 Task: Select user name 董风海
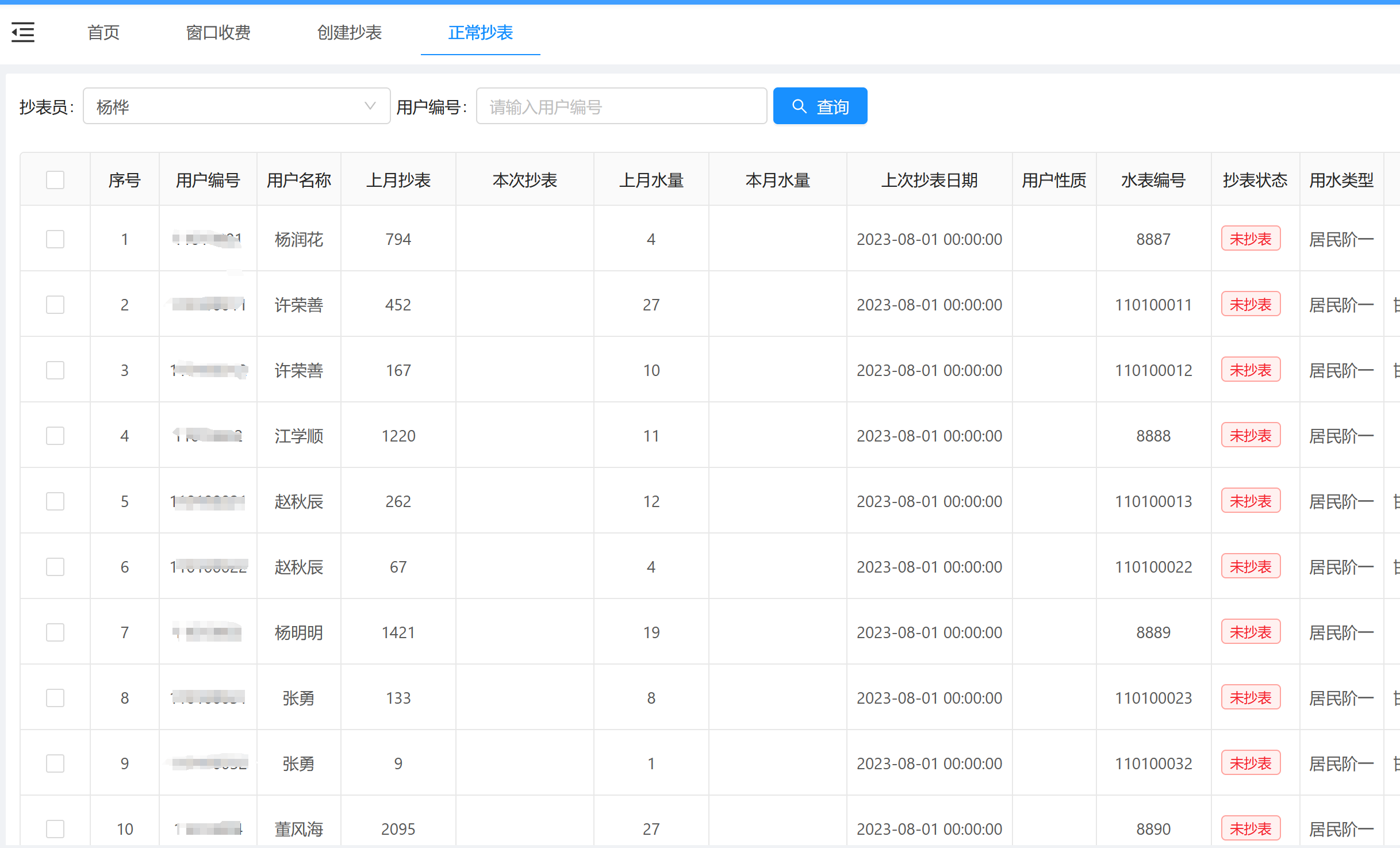coord(299,829)
